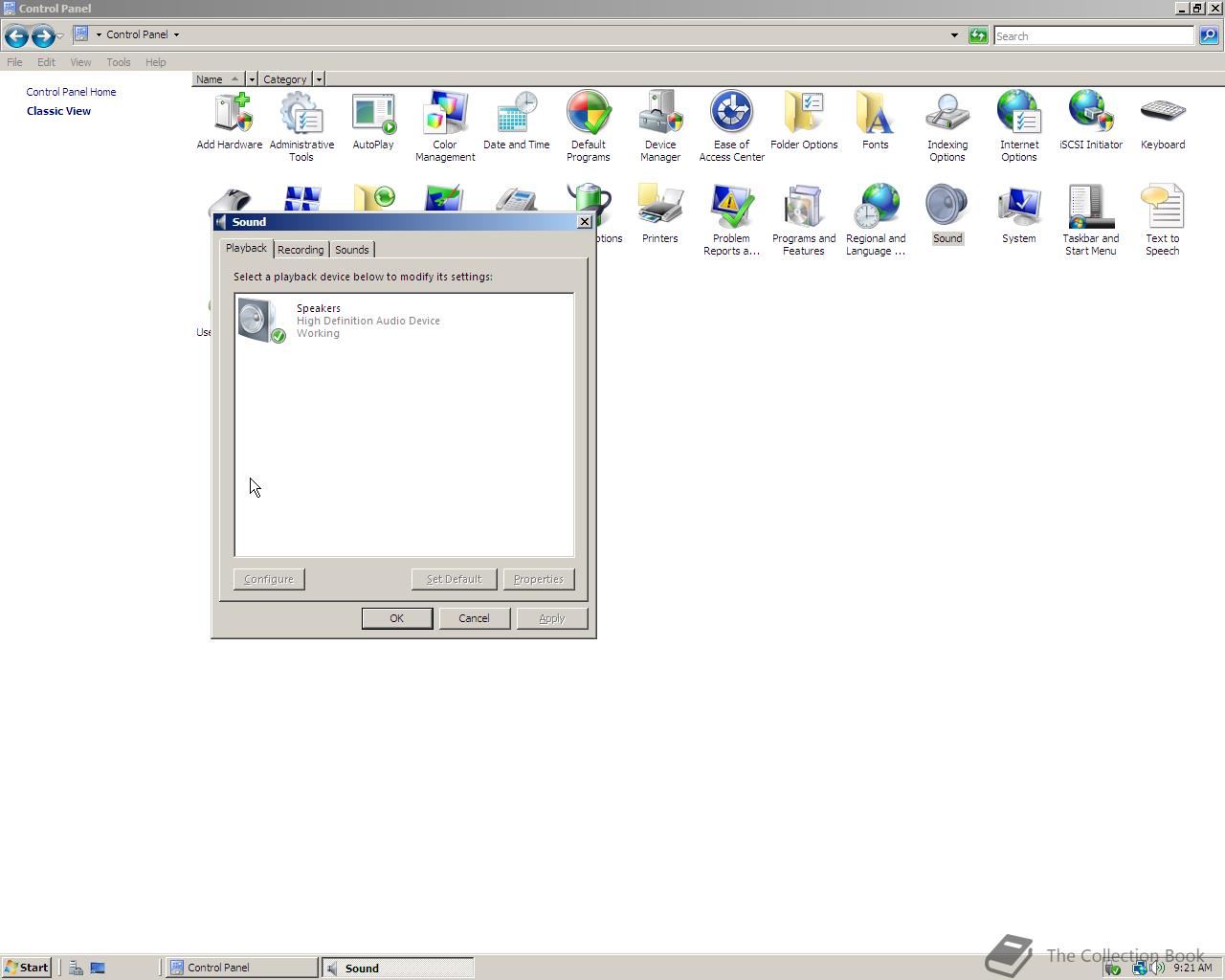Open the recent pages dropdown arrow

(60, 36)
